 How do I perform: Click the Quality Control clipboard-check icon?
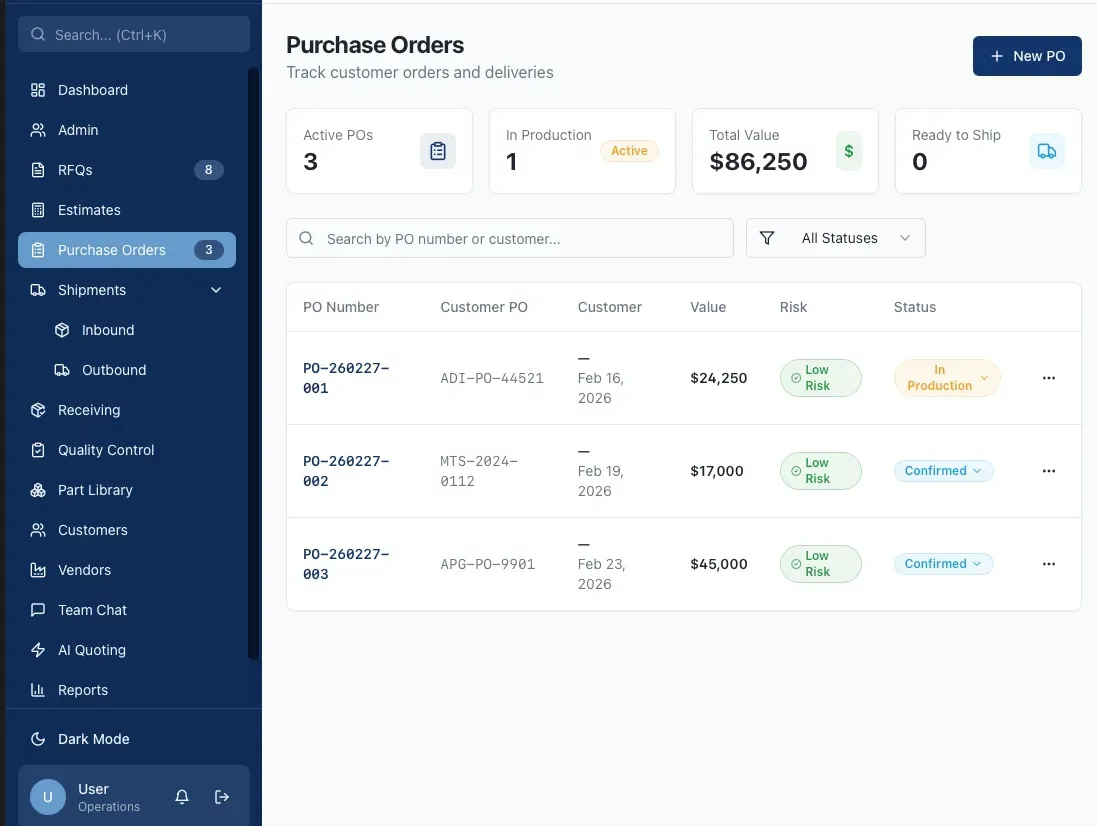[38, 450]
